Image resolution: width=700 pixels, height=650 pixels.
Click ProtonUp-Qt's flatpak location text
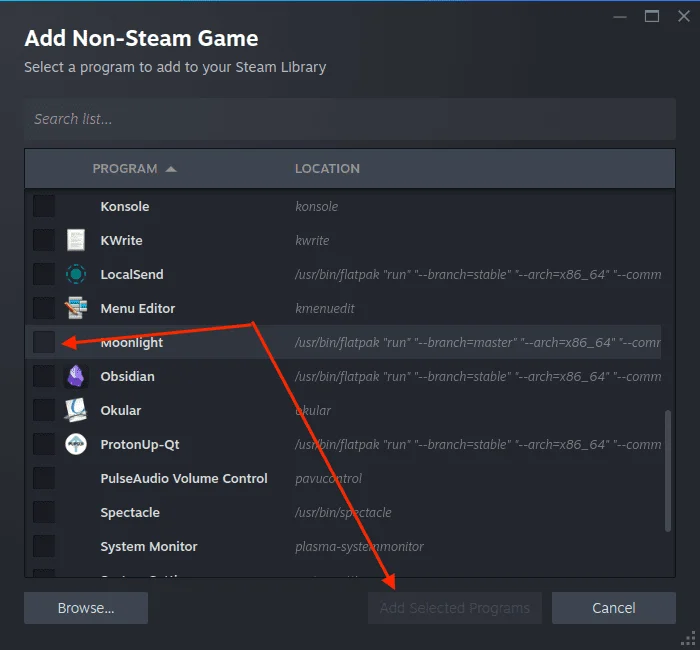pyautogui.click(x=478, y=445)
